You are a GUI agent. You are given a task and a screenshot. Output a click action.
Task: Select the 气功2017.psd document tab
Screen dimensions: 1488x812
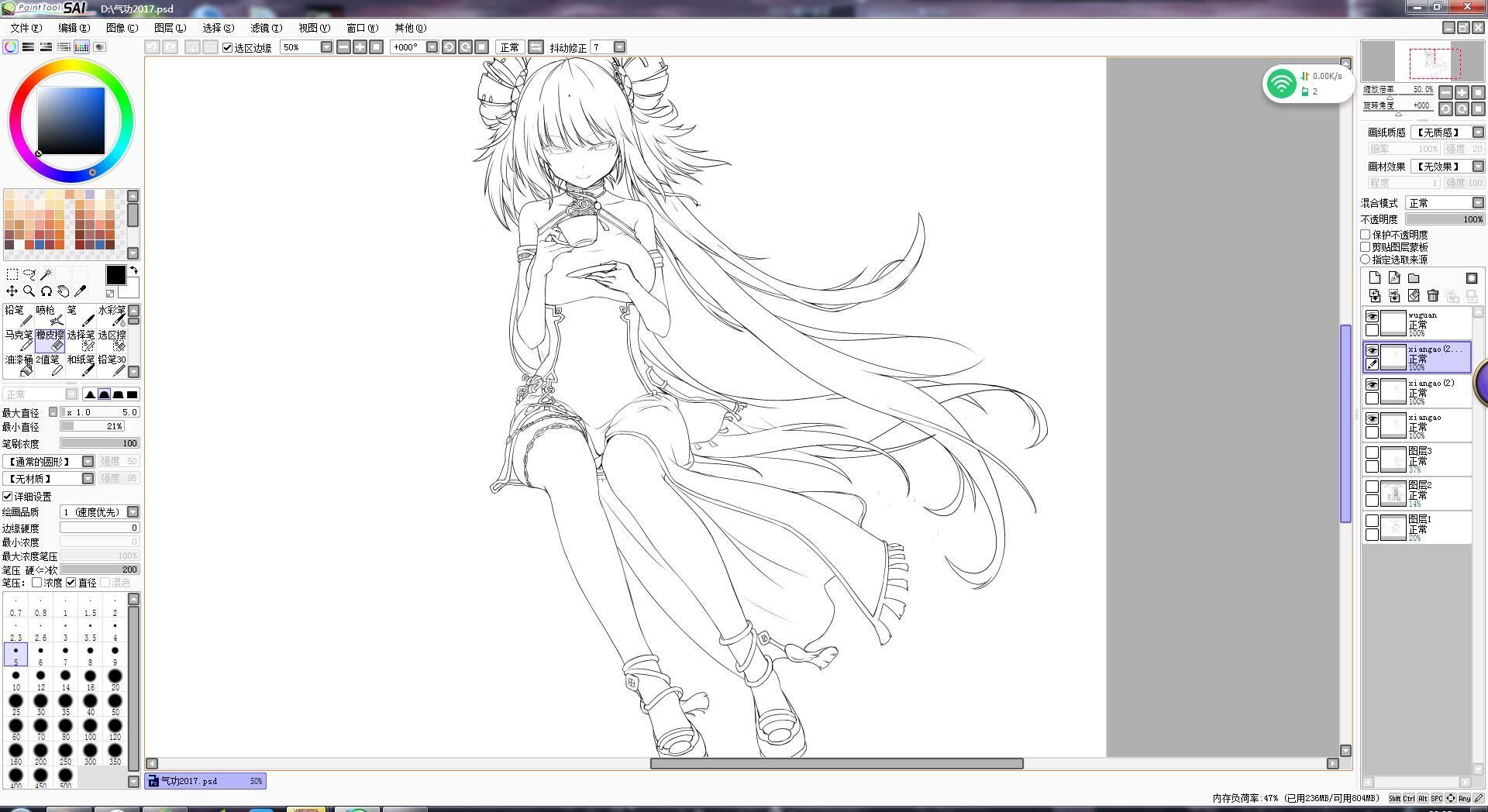205,781
